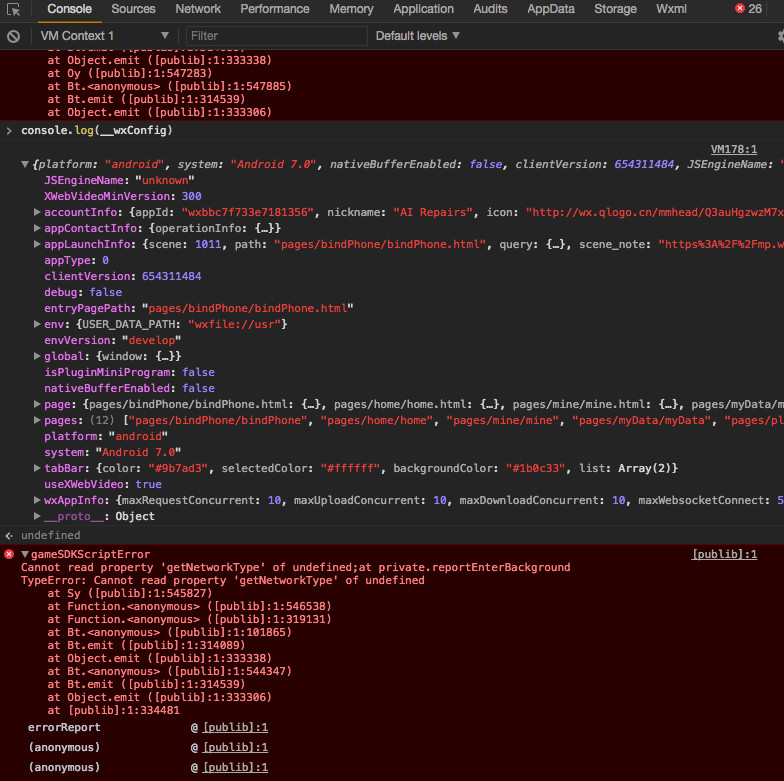This screenshot has height=781, width=784.
Task: Open the VM Context 1 dropdown
Action: pyautogui.click(x=104, y=36)
